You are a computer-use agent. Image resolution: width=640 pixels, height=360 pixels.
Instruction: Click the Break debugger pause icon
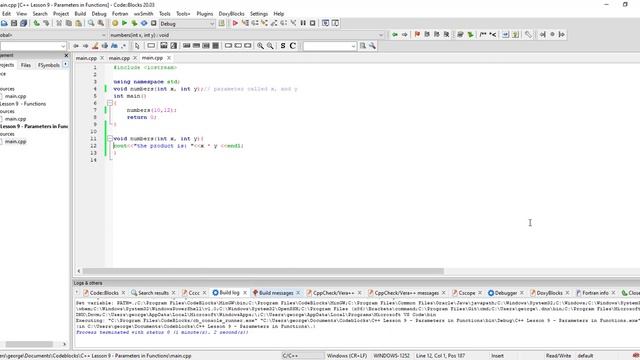[x=303, y=23]
